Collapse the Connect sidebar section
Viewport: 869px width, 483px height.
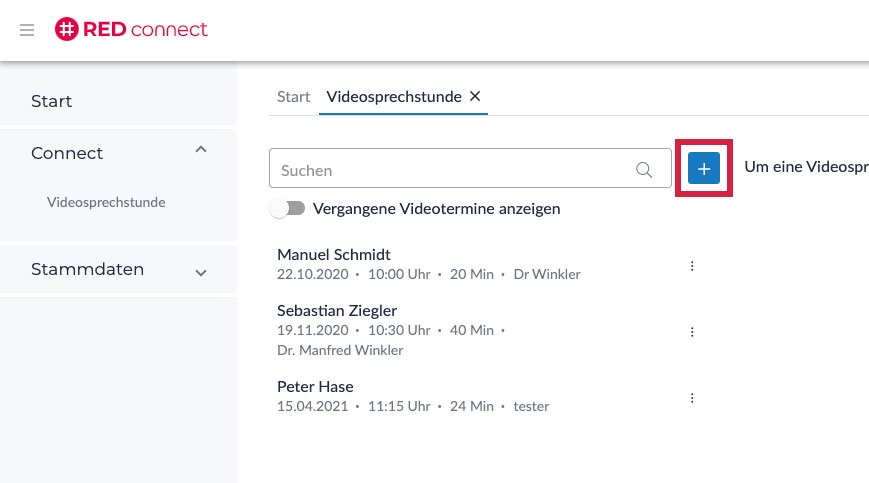click(x=201, y=151)
